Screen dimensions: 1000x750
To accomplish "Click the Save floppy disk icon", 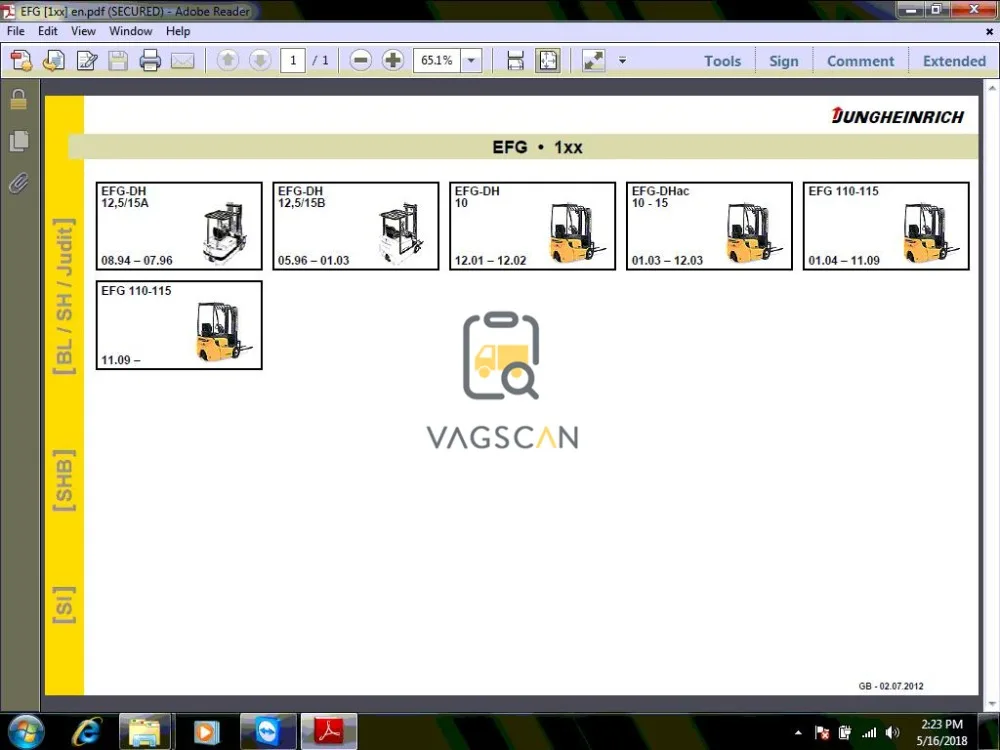I will click(x=118, y=61).
